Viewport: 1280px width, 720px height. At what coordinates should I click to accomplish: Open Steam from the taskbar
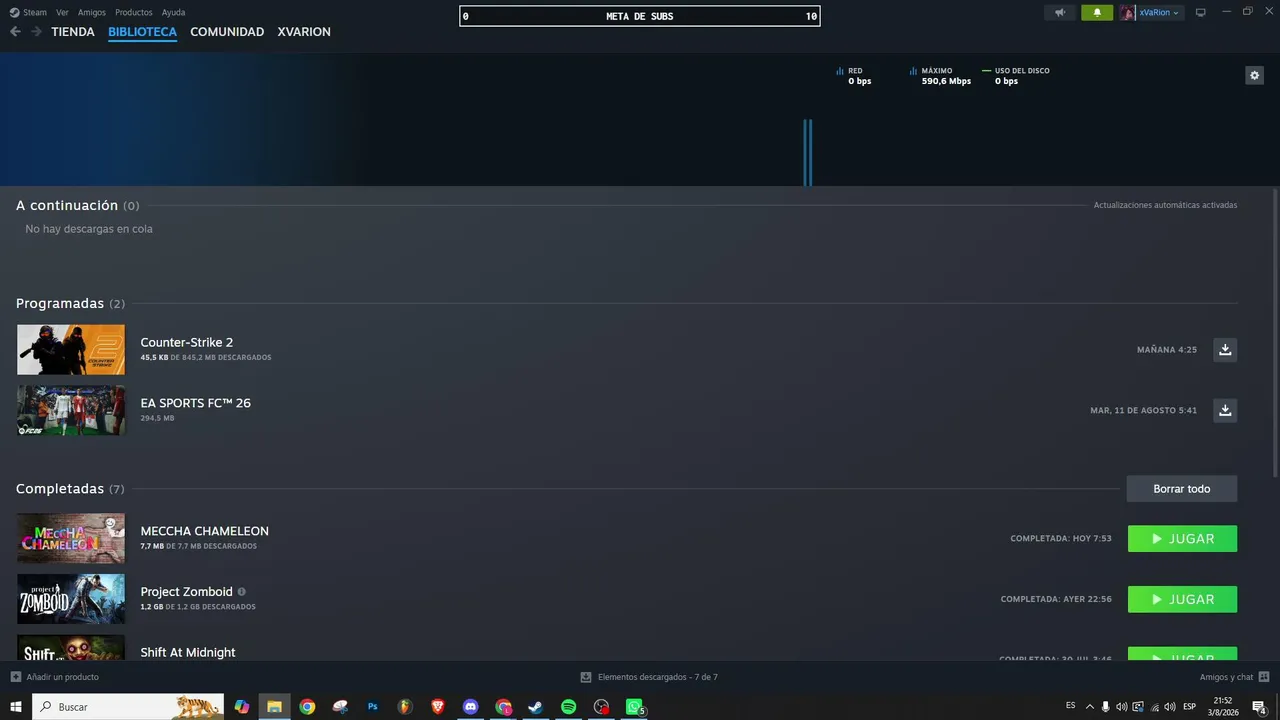click(536, 707)
